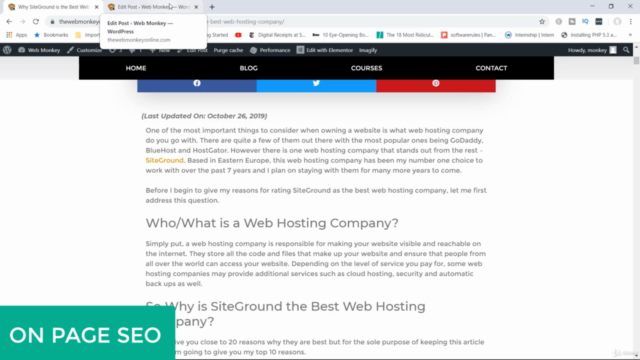Open Howdy, monkey account menu
This screenshot has height=360, width=640.
592,50
